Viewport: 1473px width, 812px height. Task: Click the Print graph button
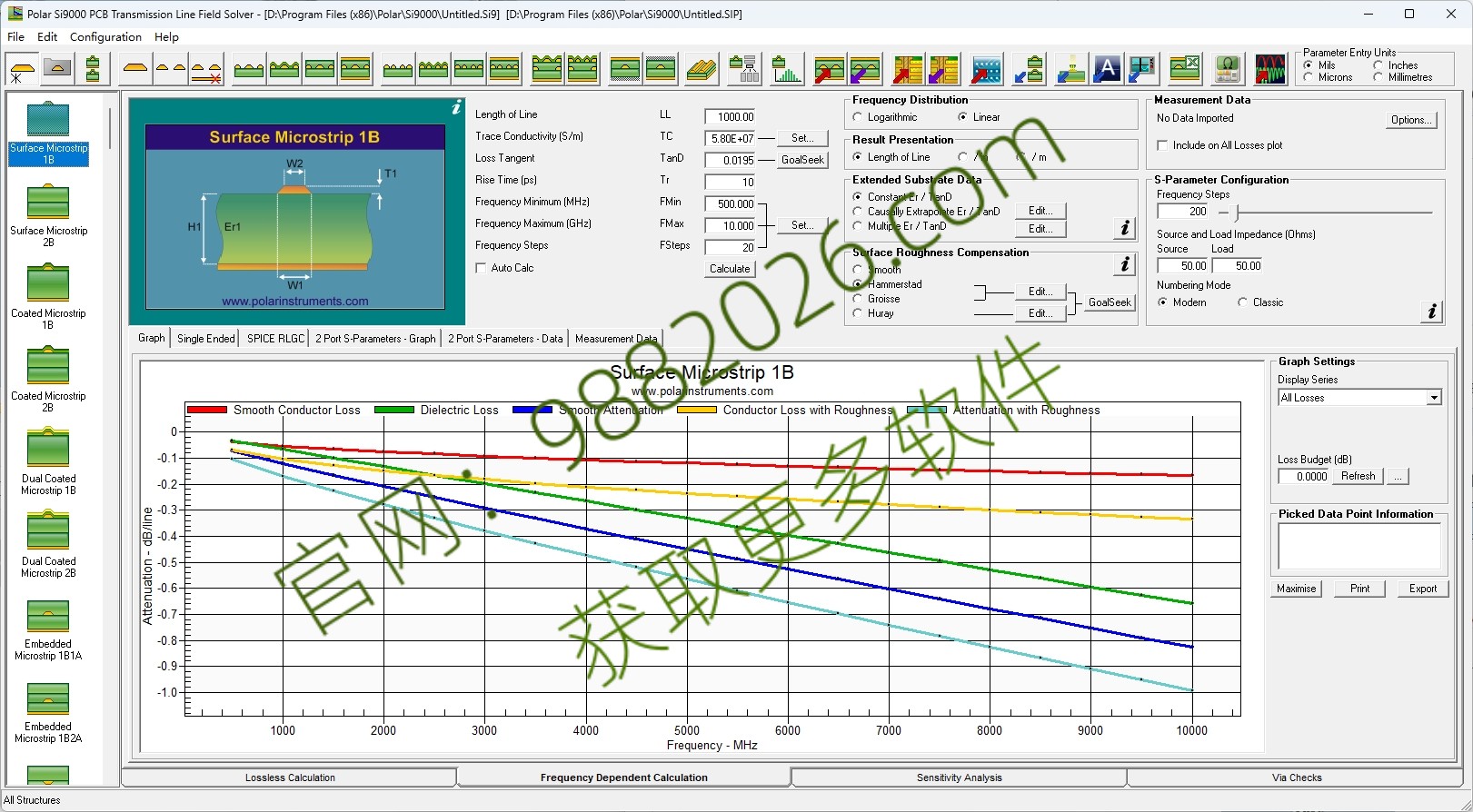click(x=1359, y=589)
